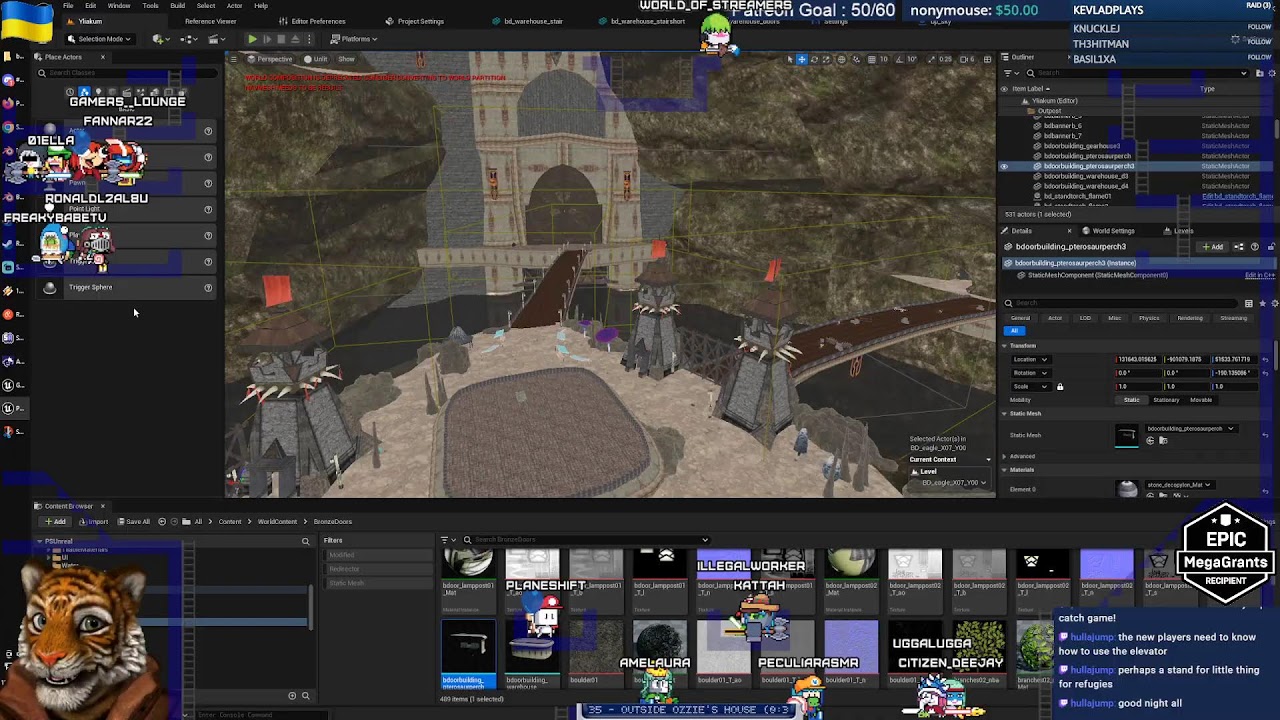Open the File menu
1280x720 pixels.
[68, 5]
